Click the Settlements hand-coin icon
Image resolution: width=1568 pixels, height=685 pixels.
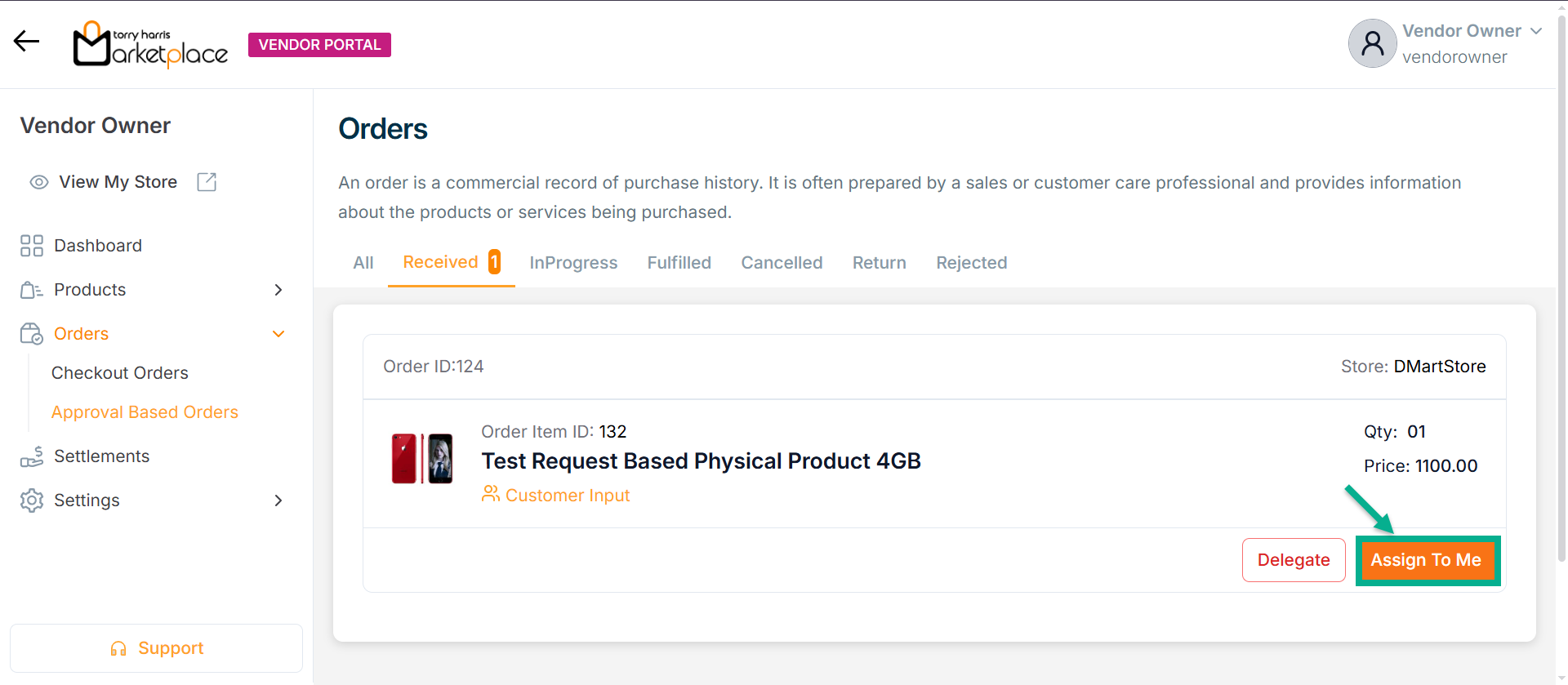(x=32, y=456)
